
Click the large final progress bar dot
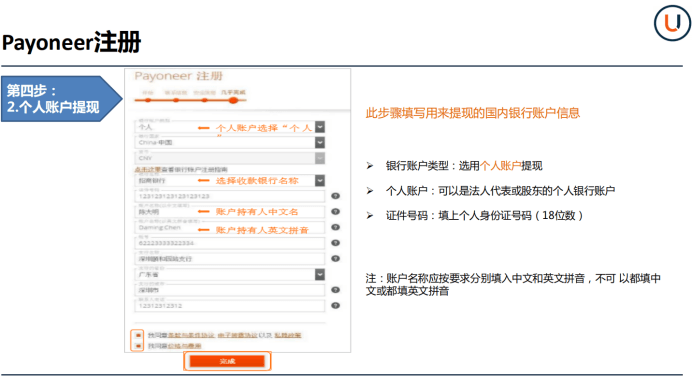[233, 101]
